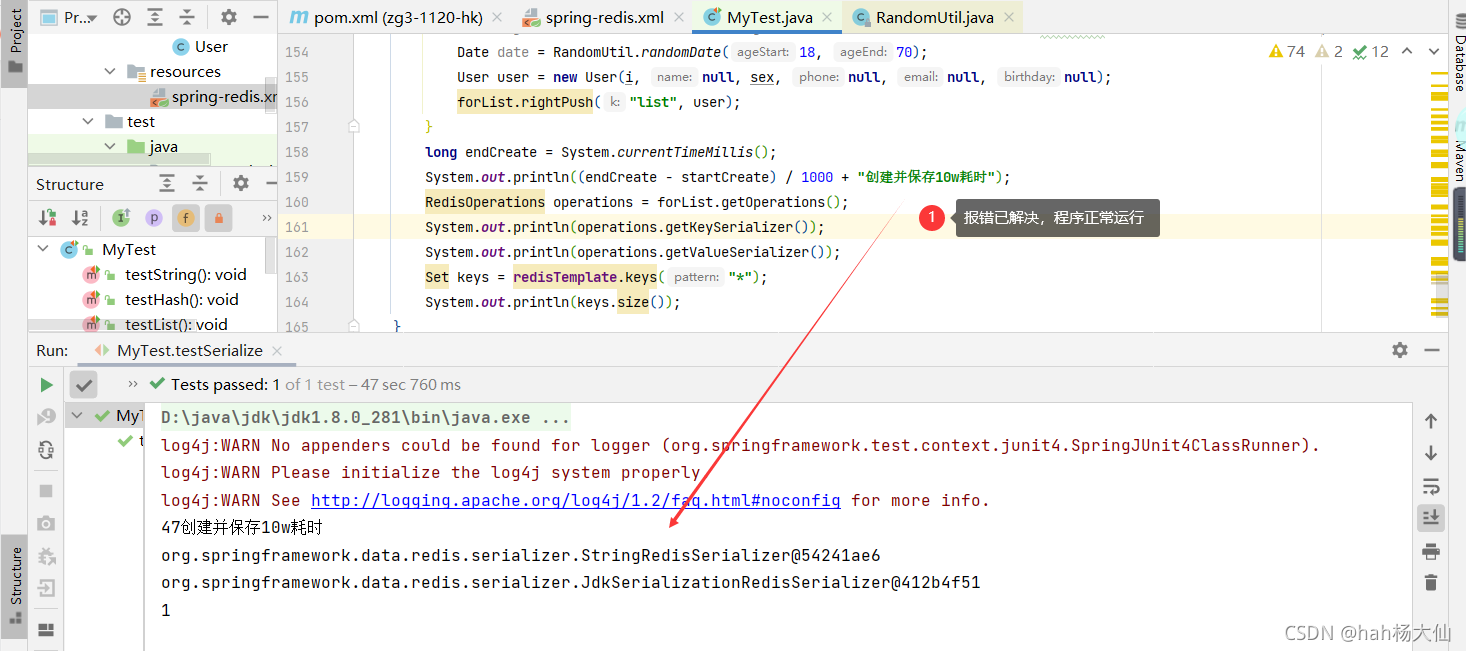Click rerun failed tests icon
This screenshot has width=1466, height=651.
[x=46, y=418]
